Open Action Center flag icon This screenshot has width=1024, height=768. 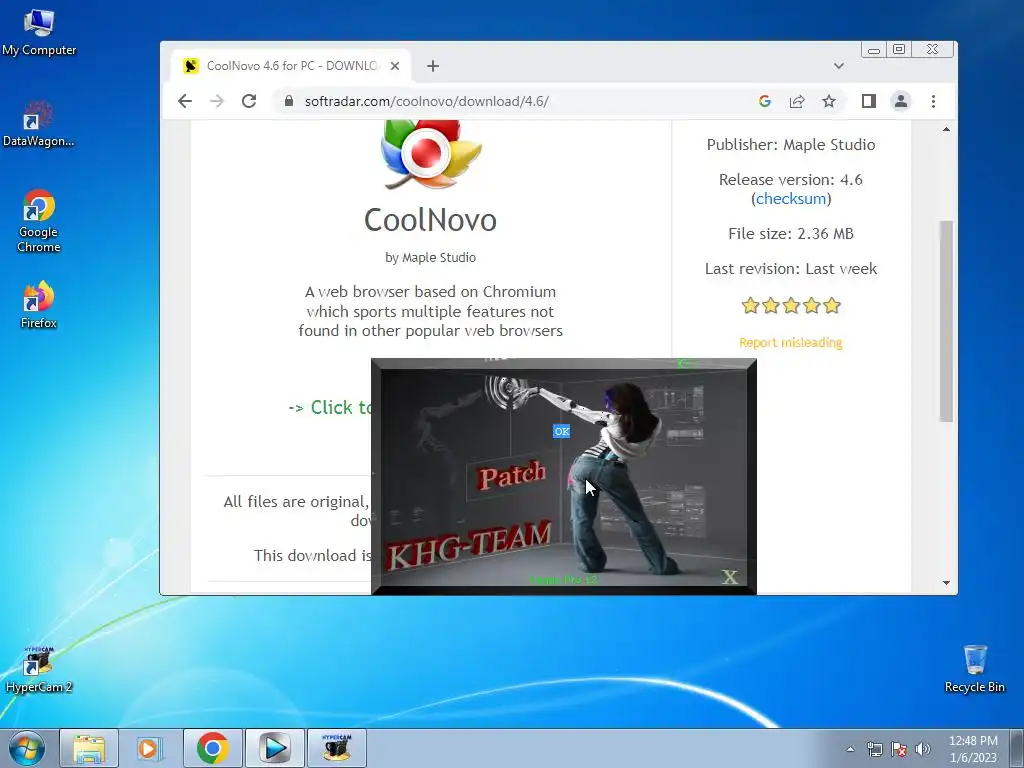coord(899,749)
